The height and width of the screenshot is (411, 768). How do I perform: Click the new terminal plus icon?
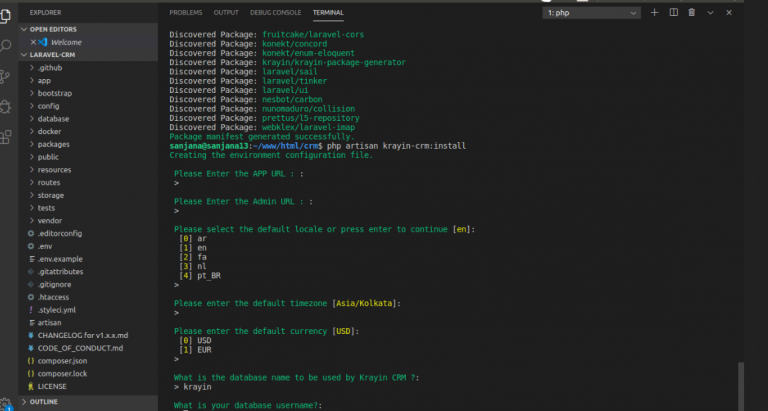(x=654, y=12)
